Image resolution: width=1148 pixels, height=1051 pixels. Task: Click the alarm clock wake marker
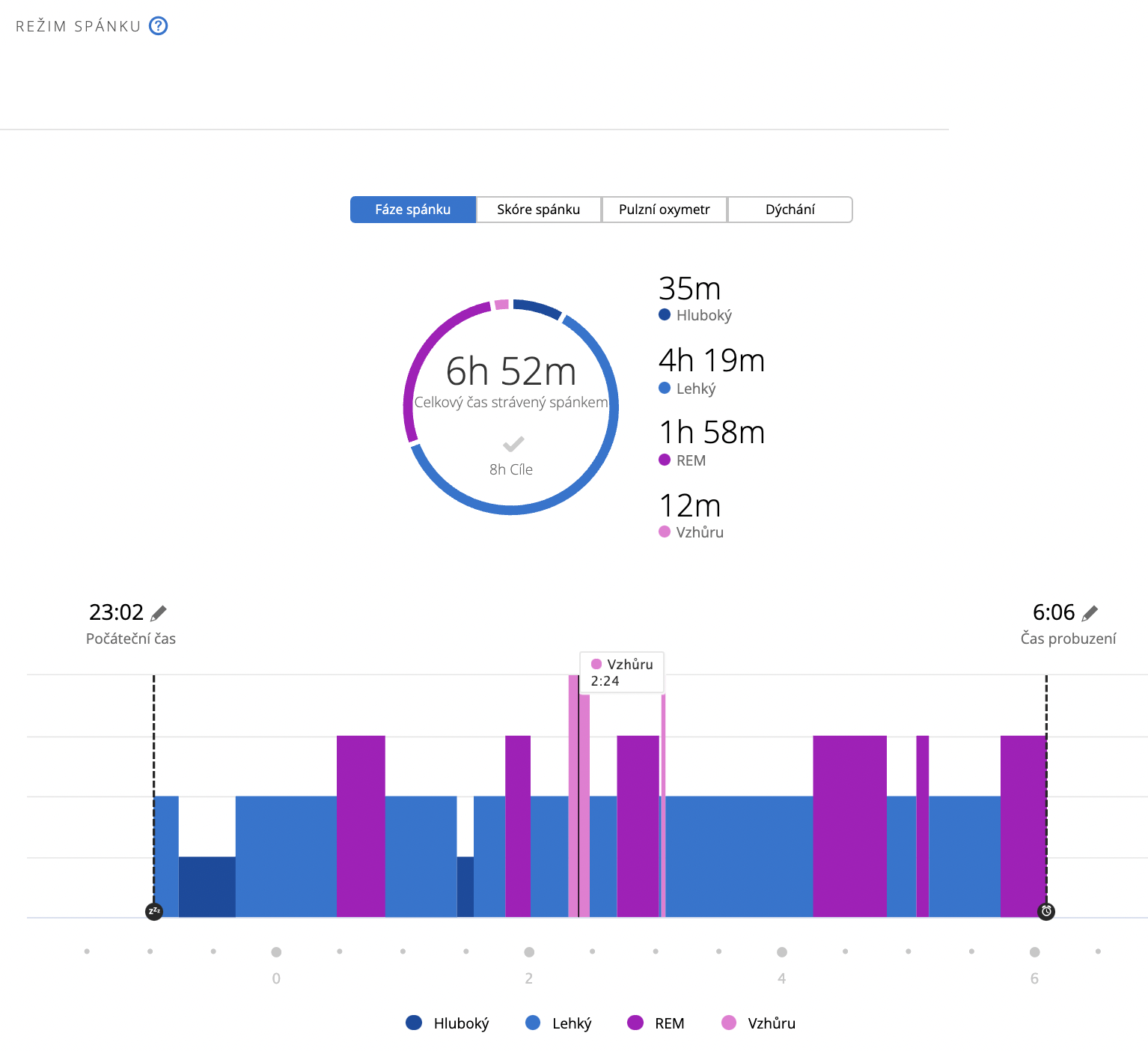pyautogui.click(x=1046, y=911)
